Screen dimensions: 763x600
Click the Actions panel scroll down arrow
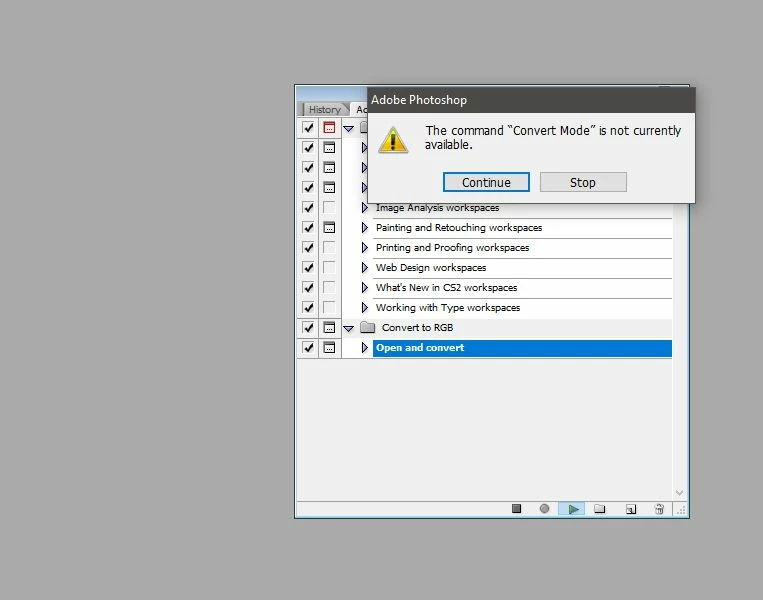point(679,493)
